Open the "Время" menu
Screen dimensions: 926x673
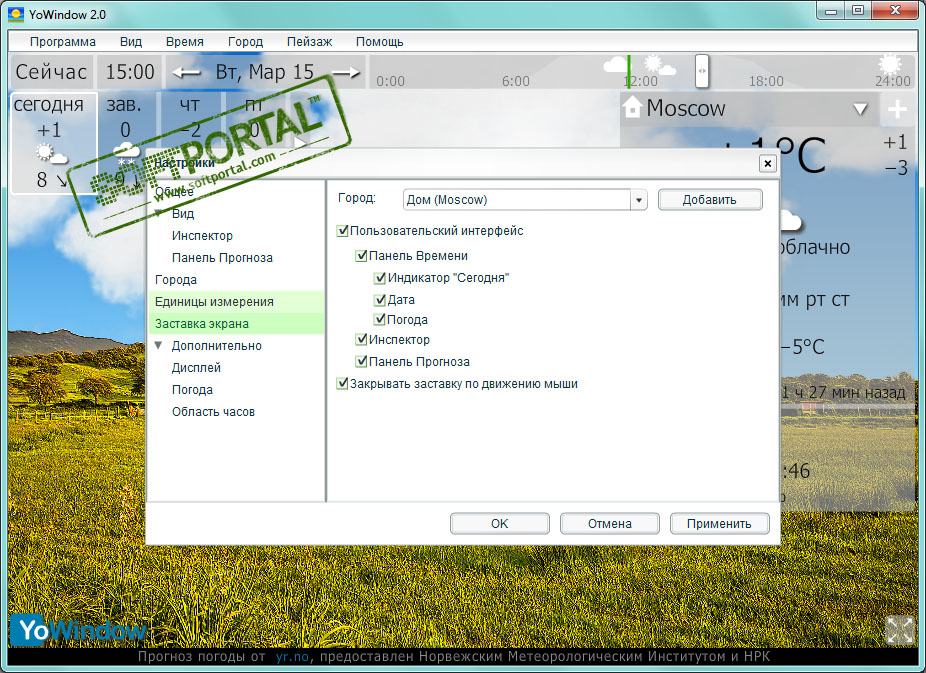(184, 42)
